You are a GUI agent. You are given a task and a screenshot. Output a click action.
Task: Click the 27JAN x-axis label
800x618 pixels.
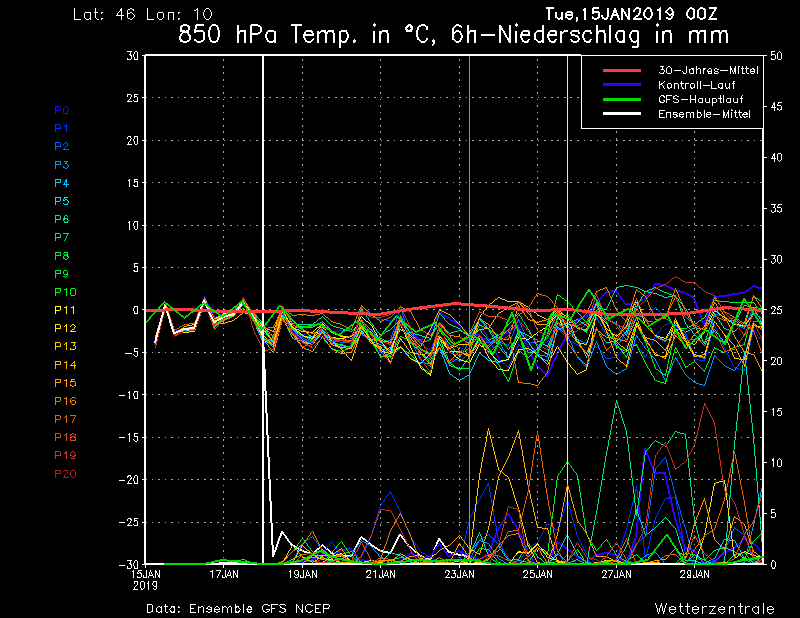[x=616, y=575]
